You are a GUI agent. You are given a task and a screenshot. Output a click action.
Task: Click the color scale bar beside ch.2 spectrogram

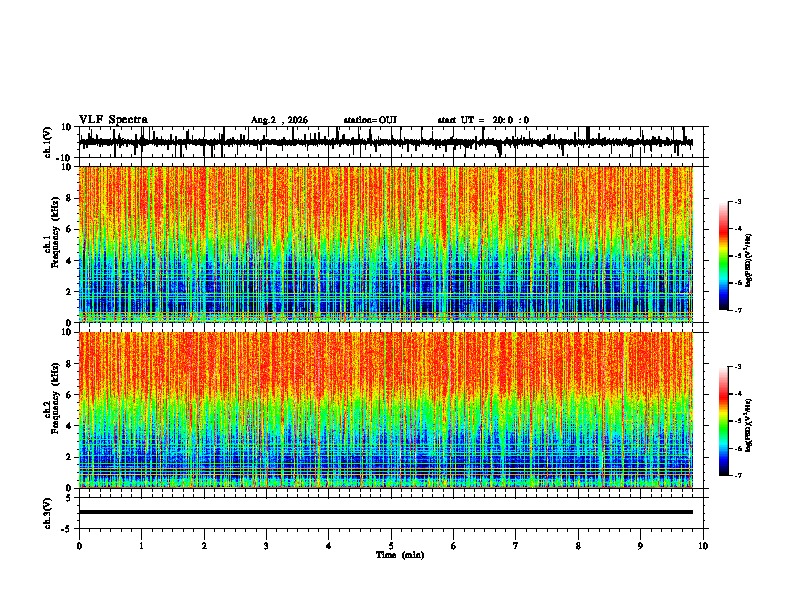click(723, 421)
